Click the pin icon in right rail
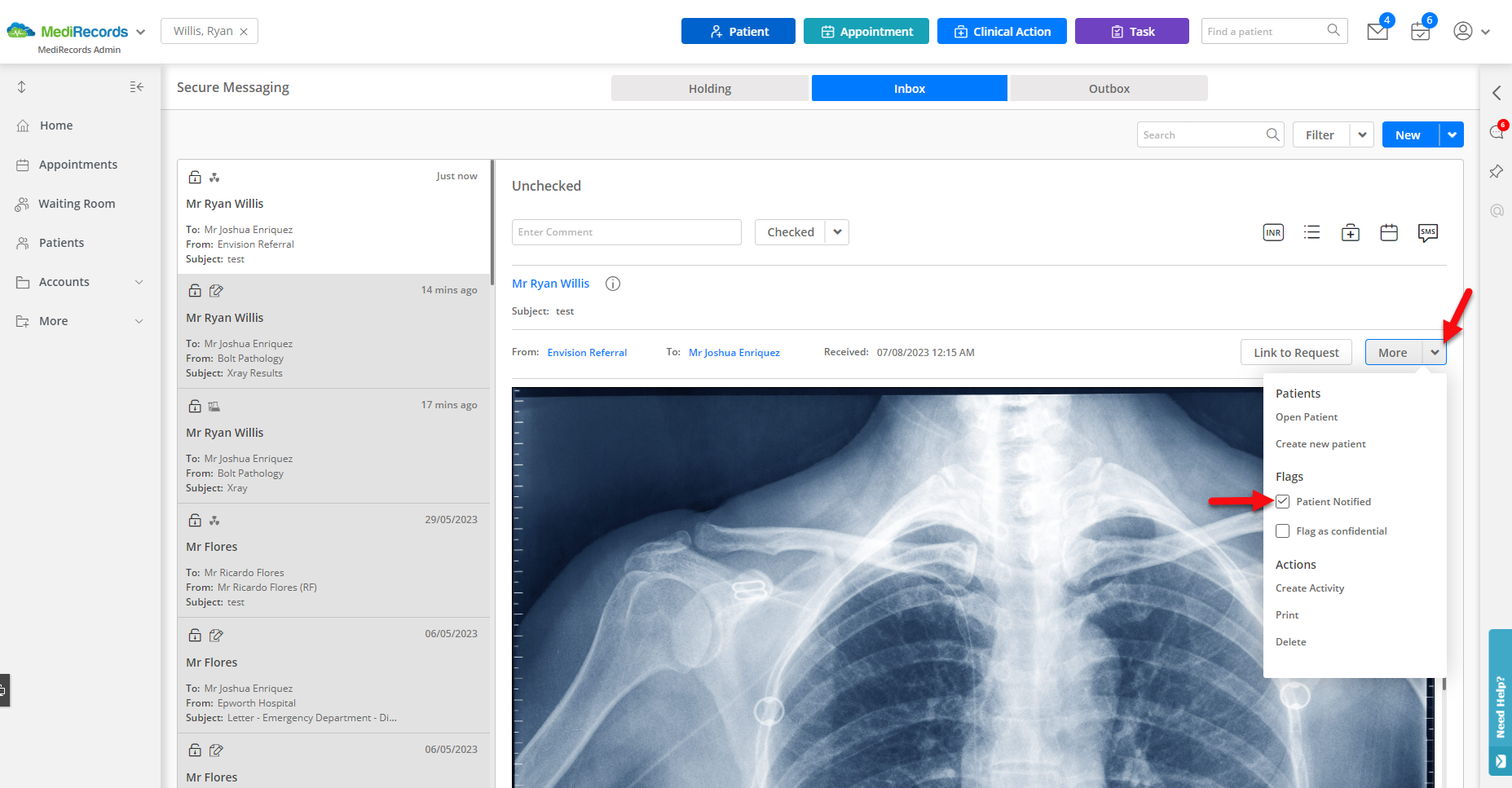 click(1497, 171)
